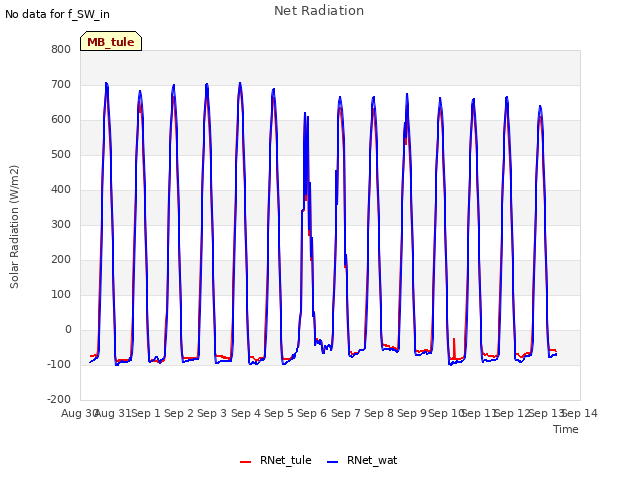This screenshot has height=480, width=640.
Task: Click the 200 y-axis tick label
Action: click(61, 260)
